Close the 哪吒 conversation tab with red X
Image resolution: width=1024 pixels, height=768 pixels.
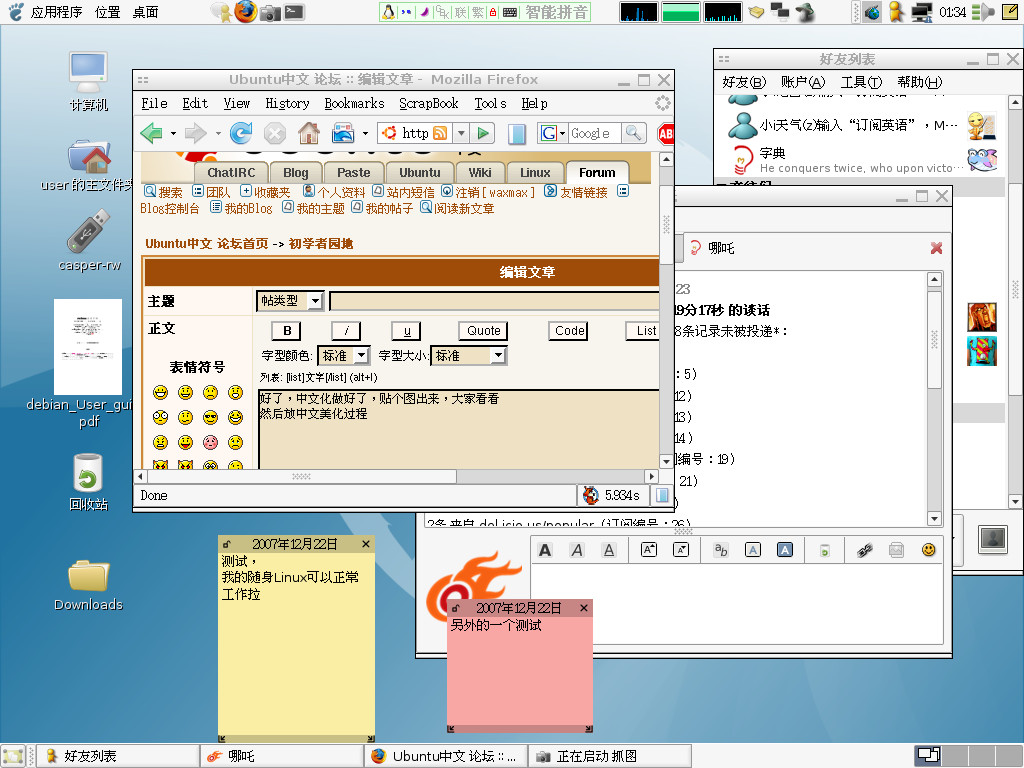point(936,248)
